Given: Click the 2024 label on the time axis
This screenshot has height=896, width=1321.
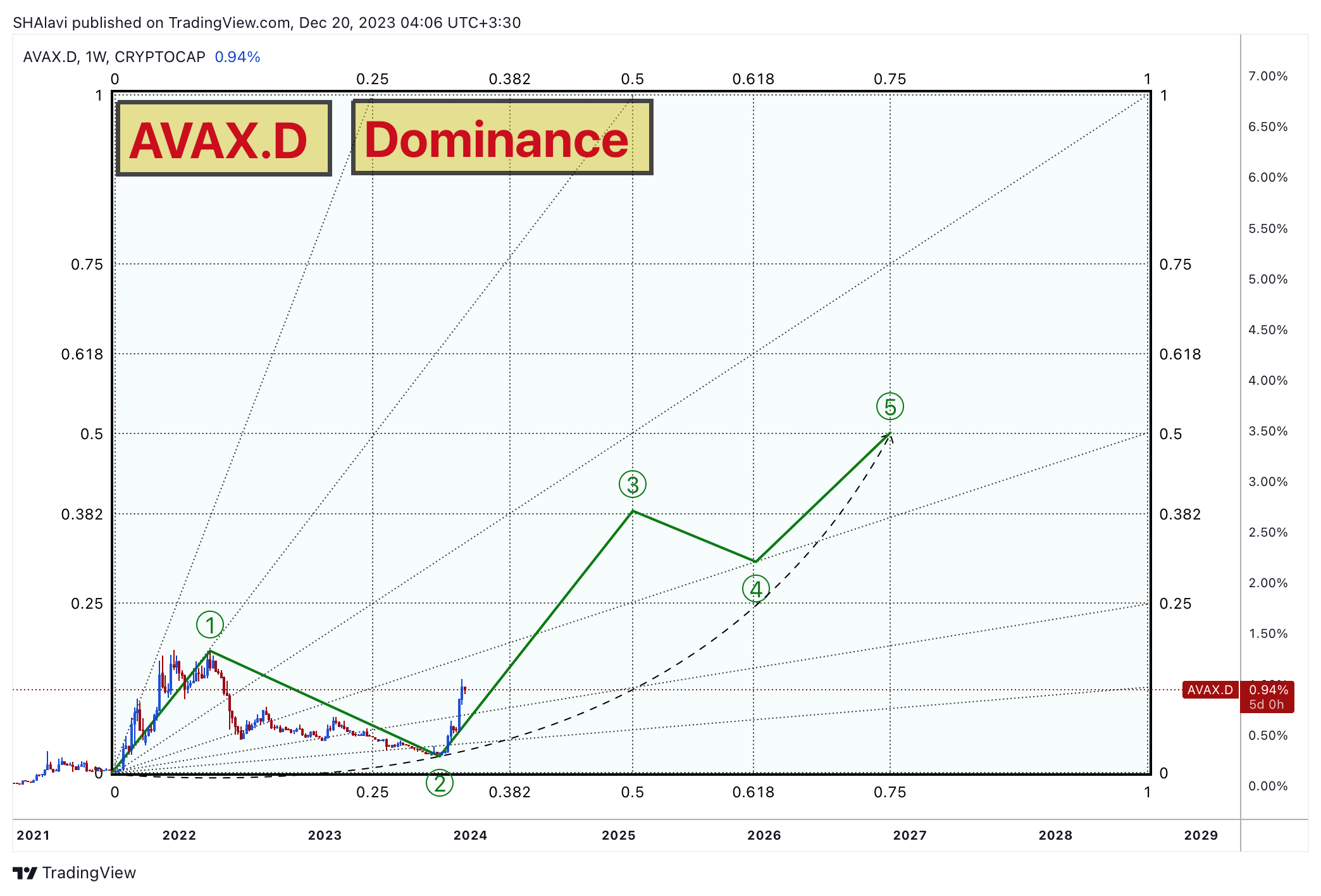Looking at the screenshot, I should pyautogui.click(x=471, y=835).
